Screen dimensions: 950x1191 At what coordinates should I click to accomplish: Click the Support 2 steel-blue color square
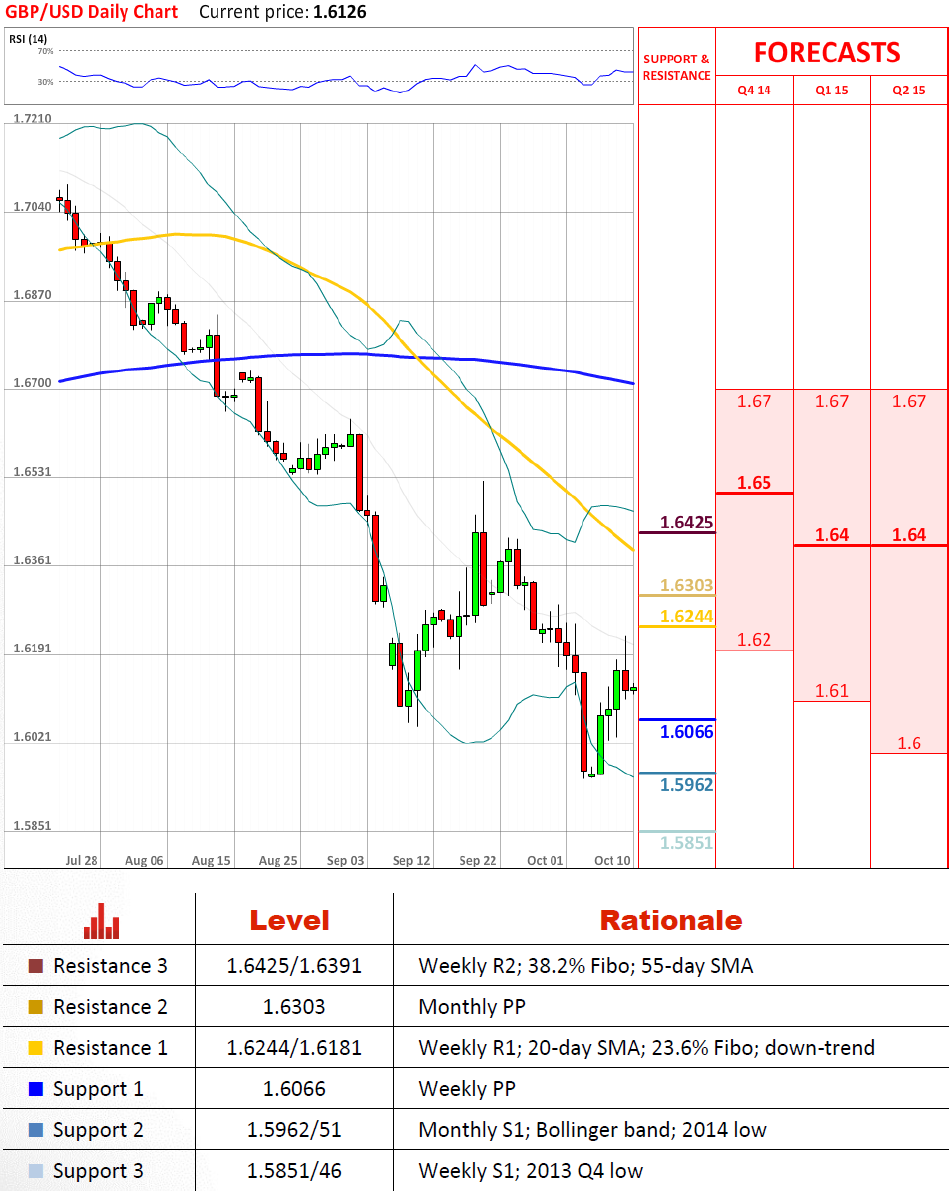click(x=36, y=1130)
